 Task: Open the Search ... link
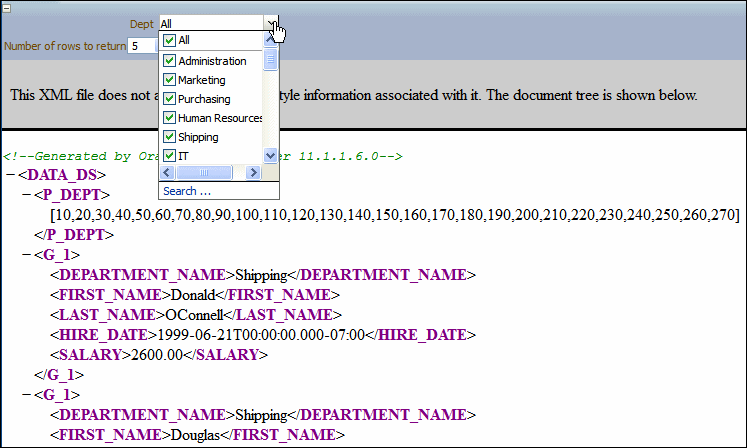coord(187,191)
